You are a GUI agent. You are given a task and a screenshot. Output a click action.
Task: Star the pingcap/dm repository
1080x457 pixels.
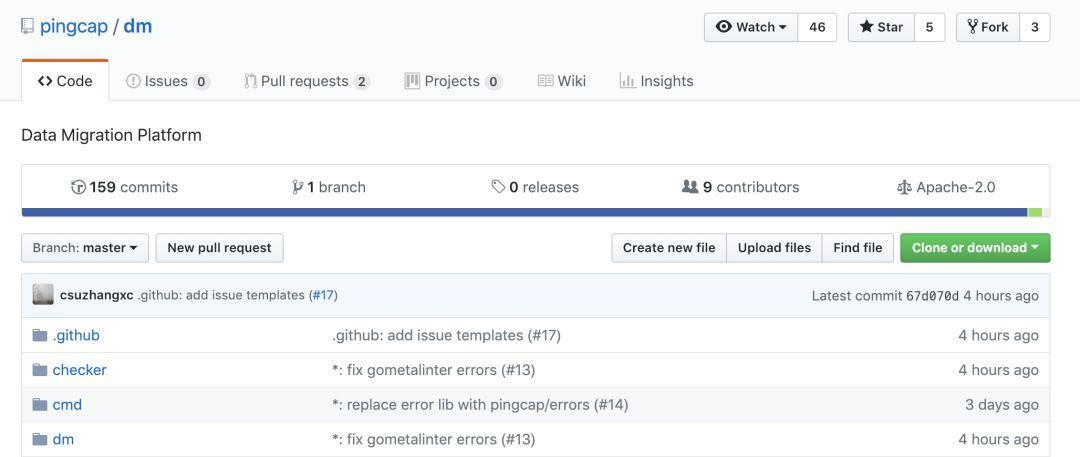click(x=881, y=27)
